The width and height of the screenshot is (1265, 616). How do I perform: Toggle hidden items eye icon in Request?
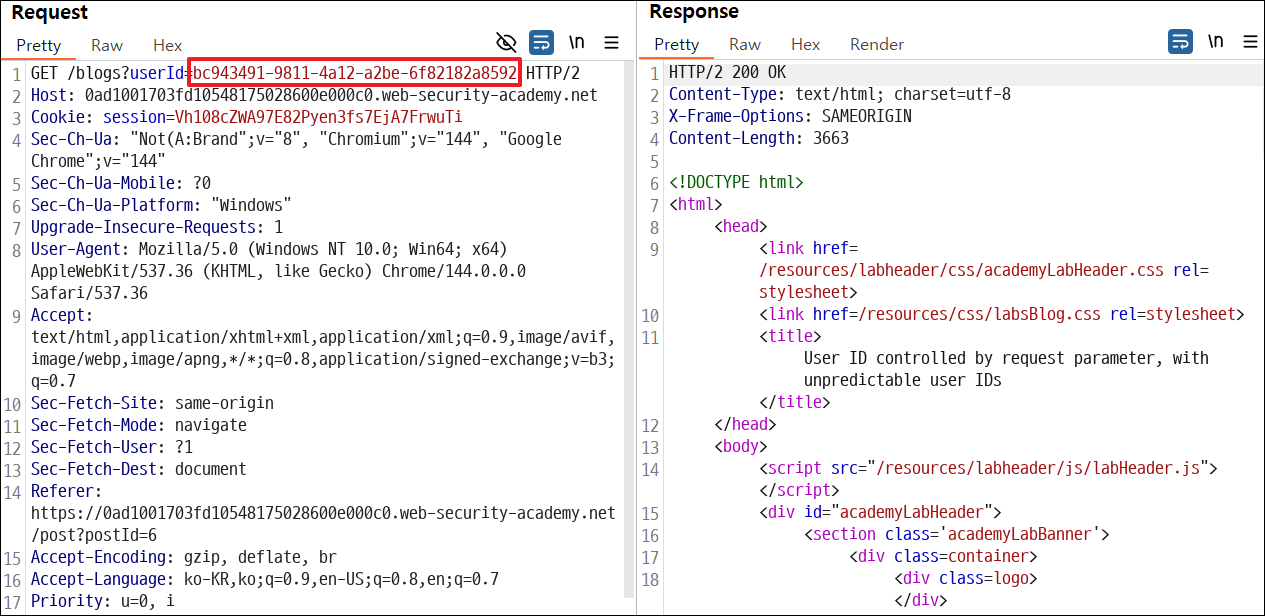tap(506, 42)
